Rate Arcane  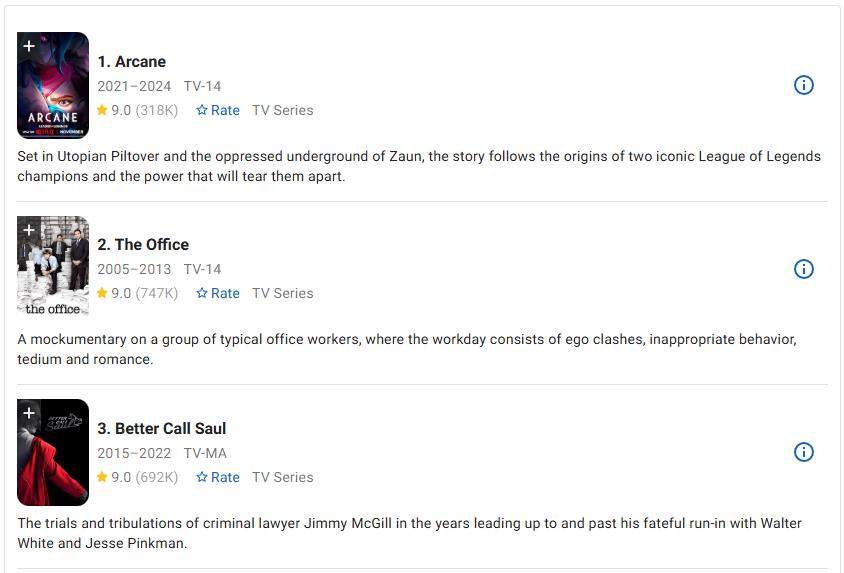(x=218, y=110)
